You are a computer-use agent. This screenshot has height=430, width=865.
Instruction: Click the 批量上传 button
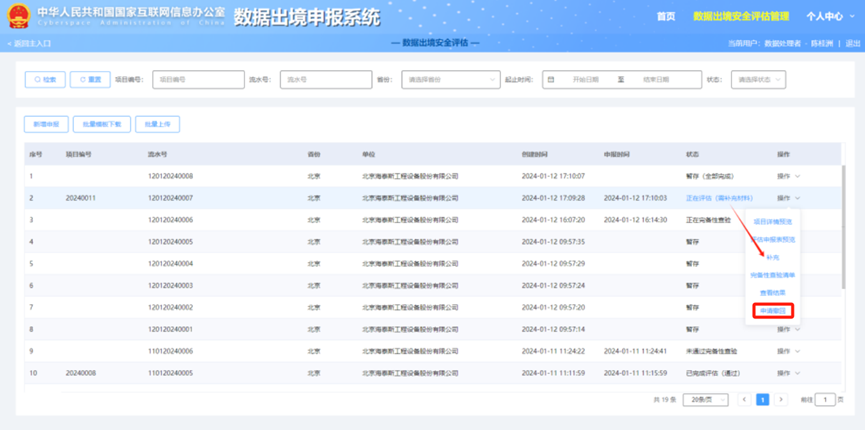coord(157,124)
